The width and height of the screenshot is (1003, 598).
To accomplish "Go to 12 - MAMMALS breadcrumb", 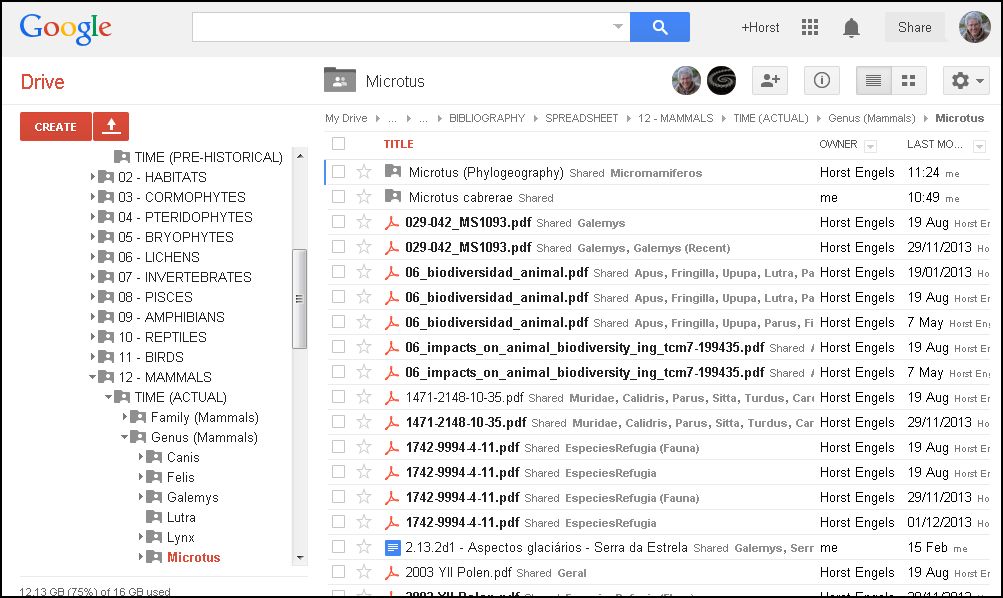I will [675, 118].
